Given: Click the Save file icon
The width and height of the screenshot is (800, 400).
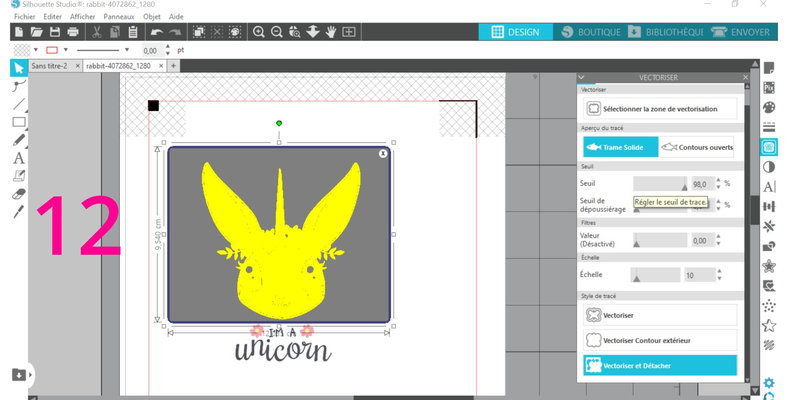Looking at the screenshot, I should [56, 32].
